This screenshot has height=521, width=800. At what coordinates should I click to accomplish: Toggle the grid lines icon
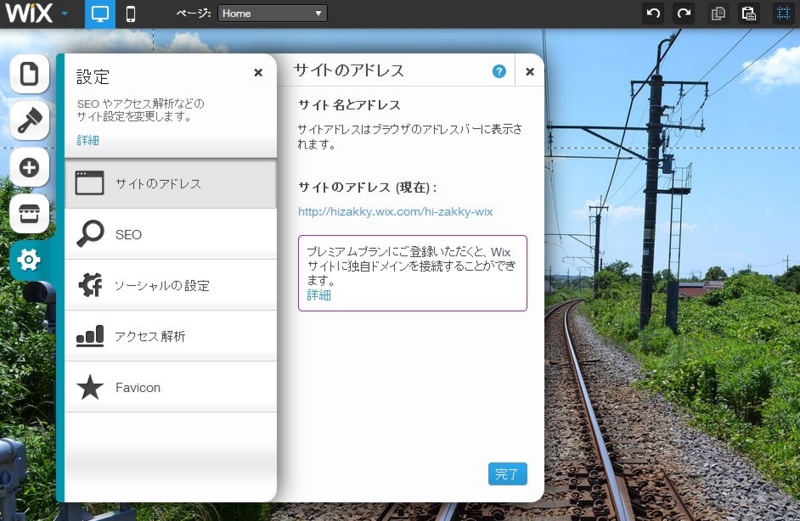coord(783,14)
